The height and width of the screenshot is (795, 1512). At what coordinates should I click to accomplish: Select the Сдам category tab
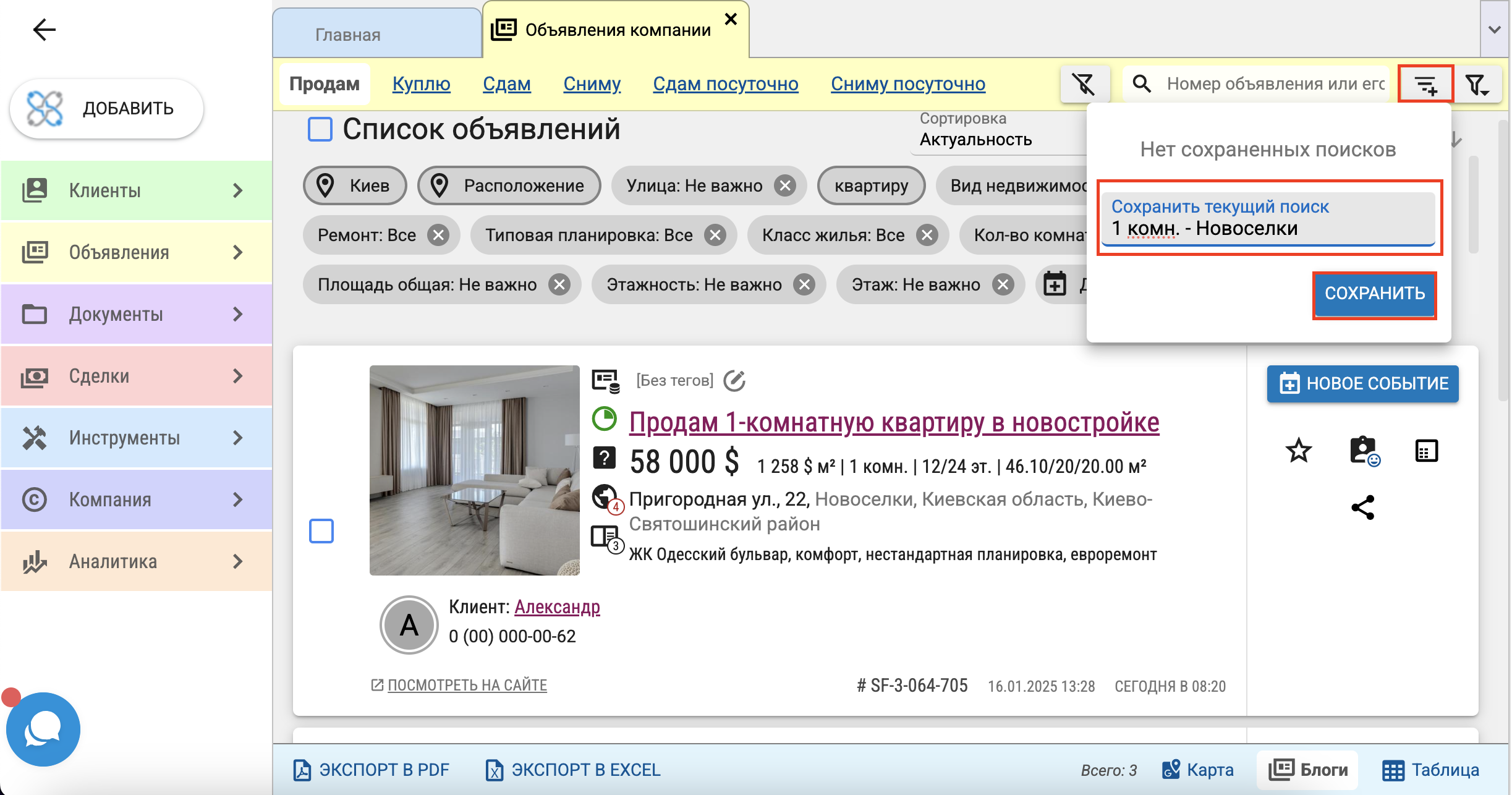[506, 84]
